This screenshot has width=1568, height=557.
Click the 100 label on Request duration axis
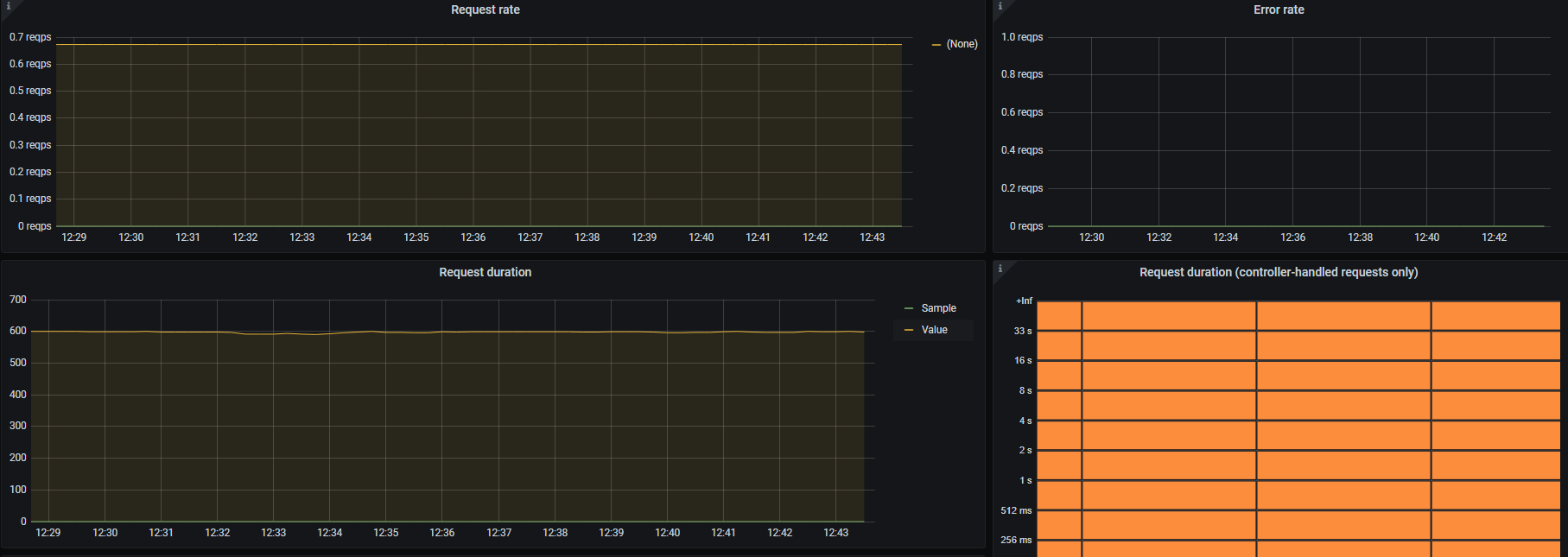pyautogui.click(x=18, y=490)
